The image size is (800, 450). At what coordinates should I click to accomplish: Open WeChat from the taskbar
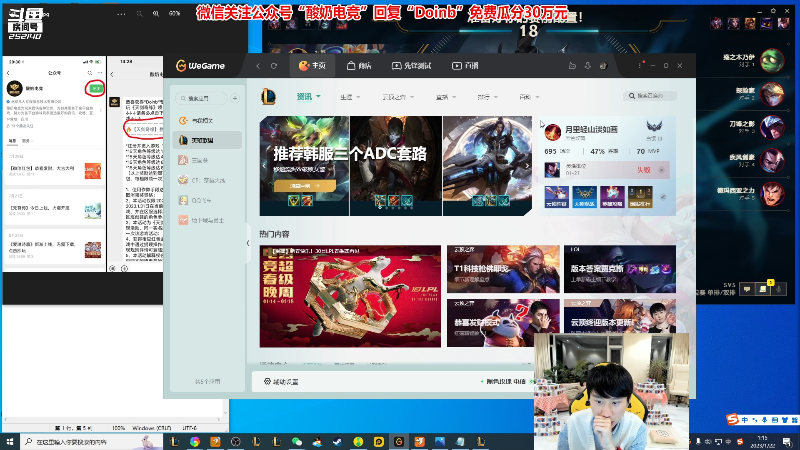(x=297, y=442)
